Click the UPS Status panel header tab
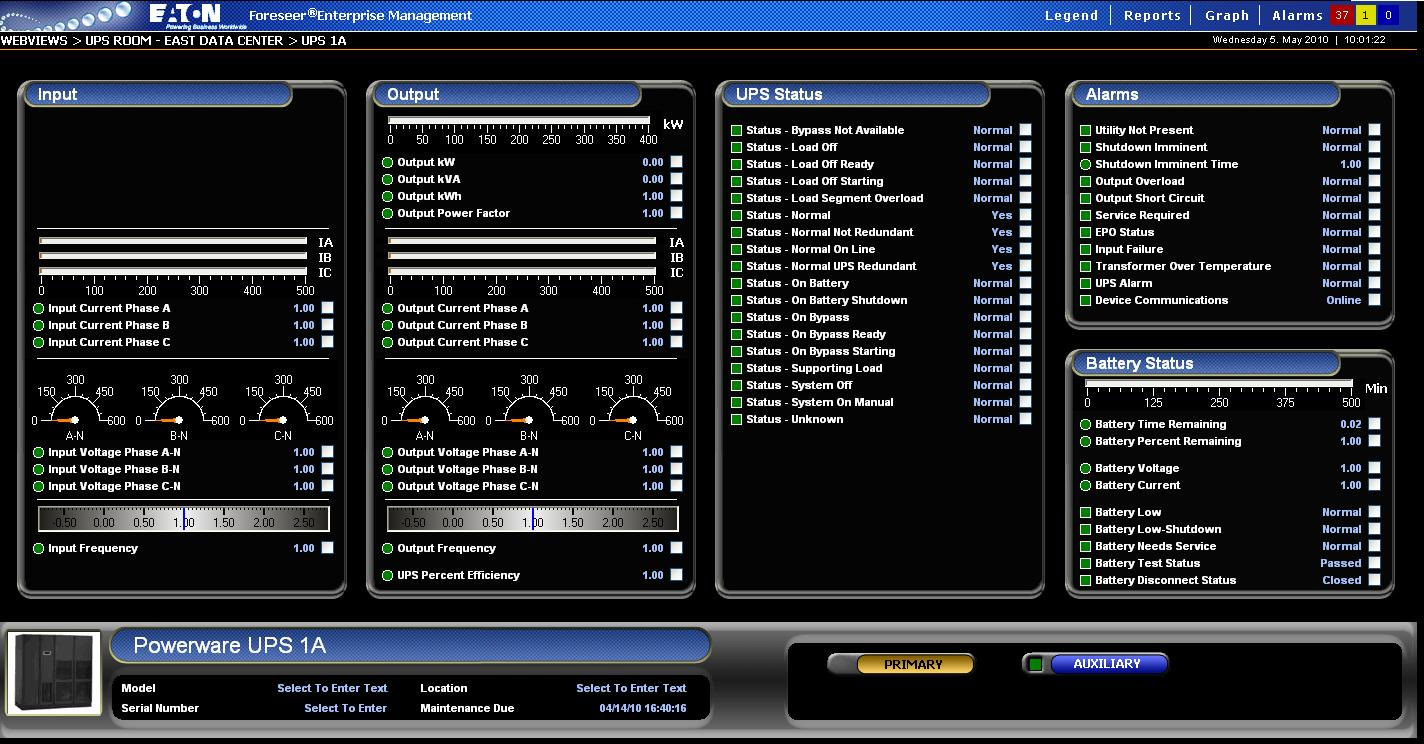 click(857, 94)
